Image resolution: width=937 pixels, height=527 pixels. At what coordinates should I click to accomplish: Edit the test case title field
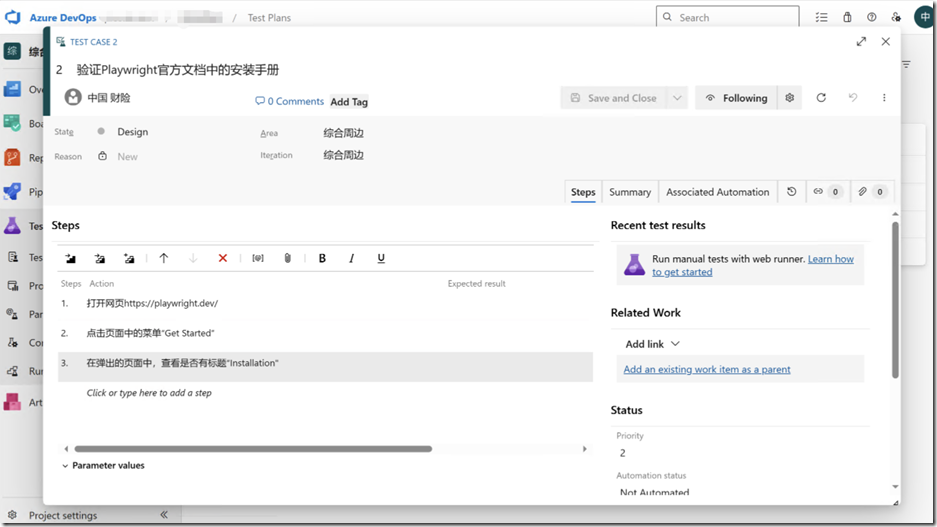coord(177,70)
